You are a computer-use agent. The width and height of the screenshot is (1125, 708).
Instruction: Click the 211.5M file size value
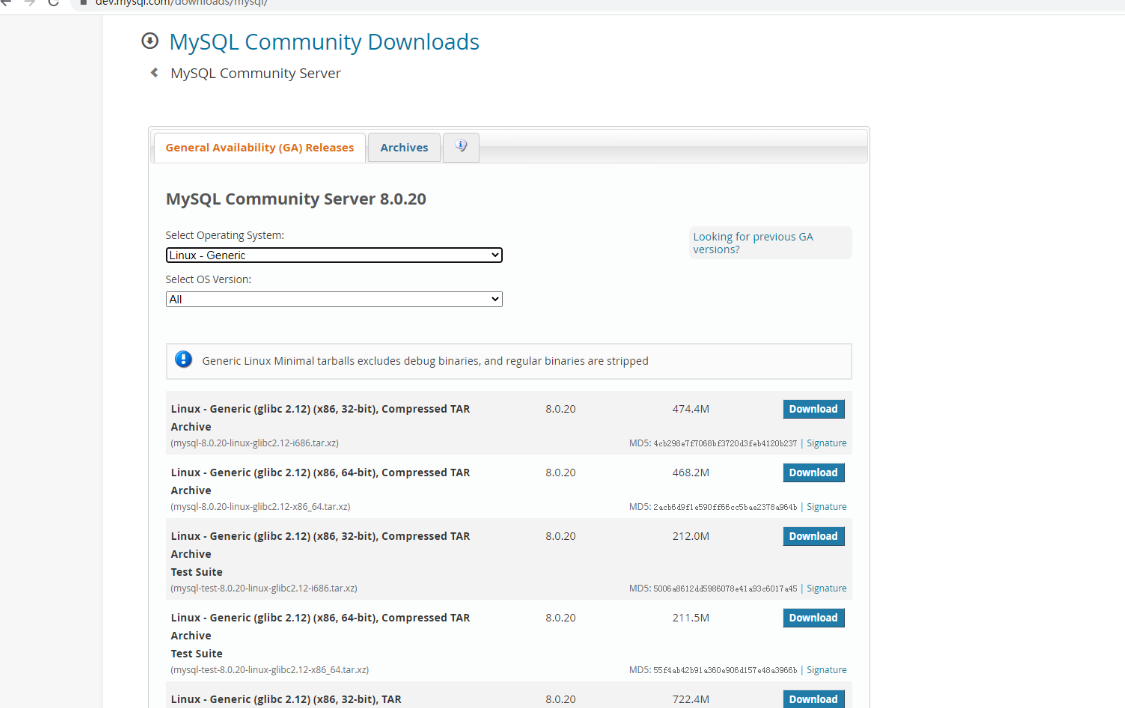pyautogui.click(x=691, y=618)
